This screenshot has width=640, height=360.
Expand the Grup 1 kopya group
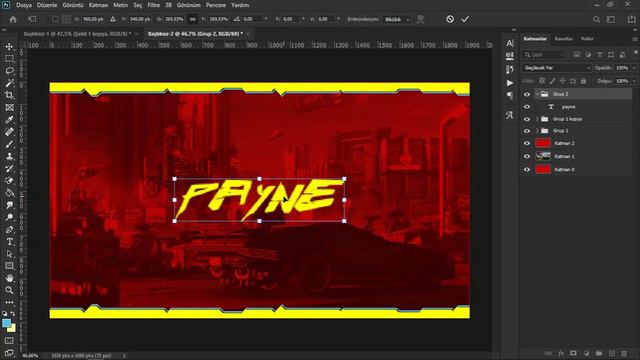pyautogui.click(x=537, y=119)
